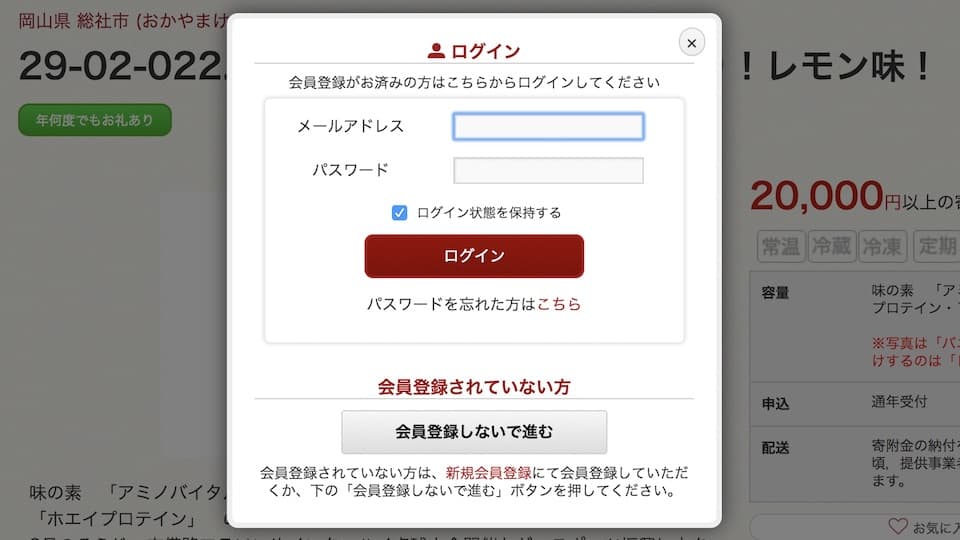960x540 pixels.
Task: Click the heart icon for お気に入り
Action: tap(898, 526)
